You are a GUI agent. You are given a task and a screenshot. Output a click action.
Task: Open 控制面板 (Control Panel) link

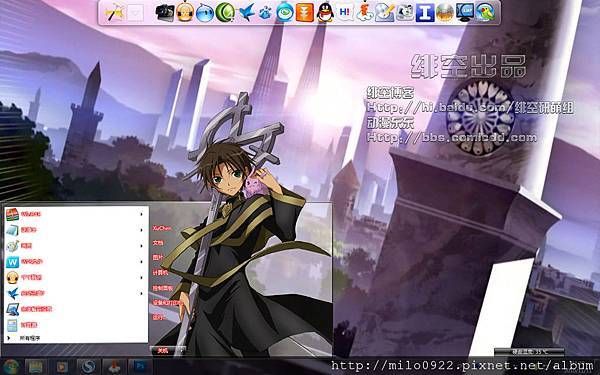coord(163,288)
